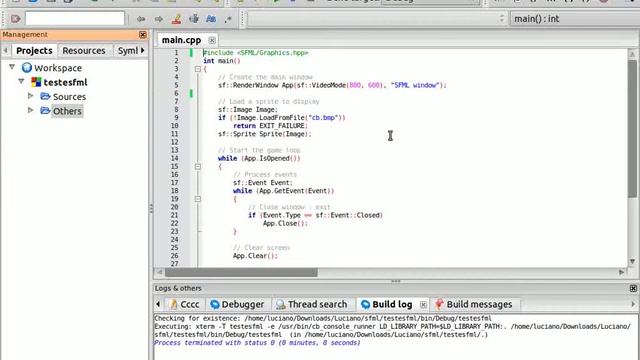Open the Cccc log tab
Image resolution: width=640 pixels, height=360 pixels.
(184, 304)
